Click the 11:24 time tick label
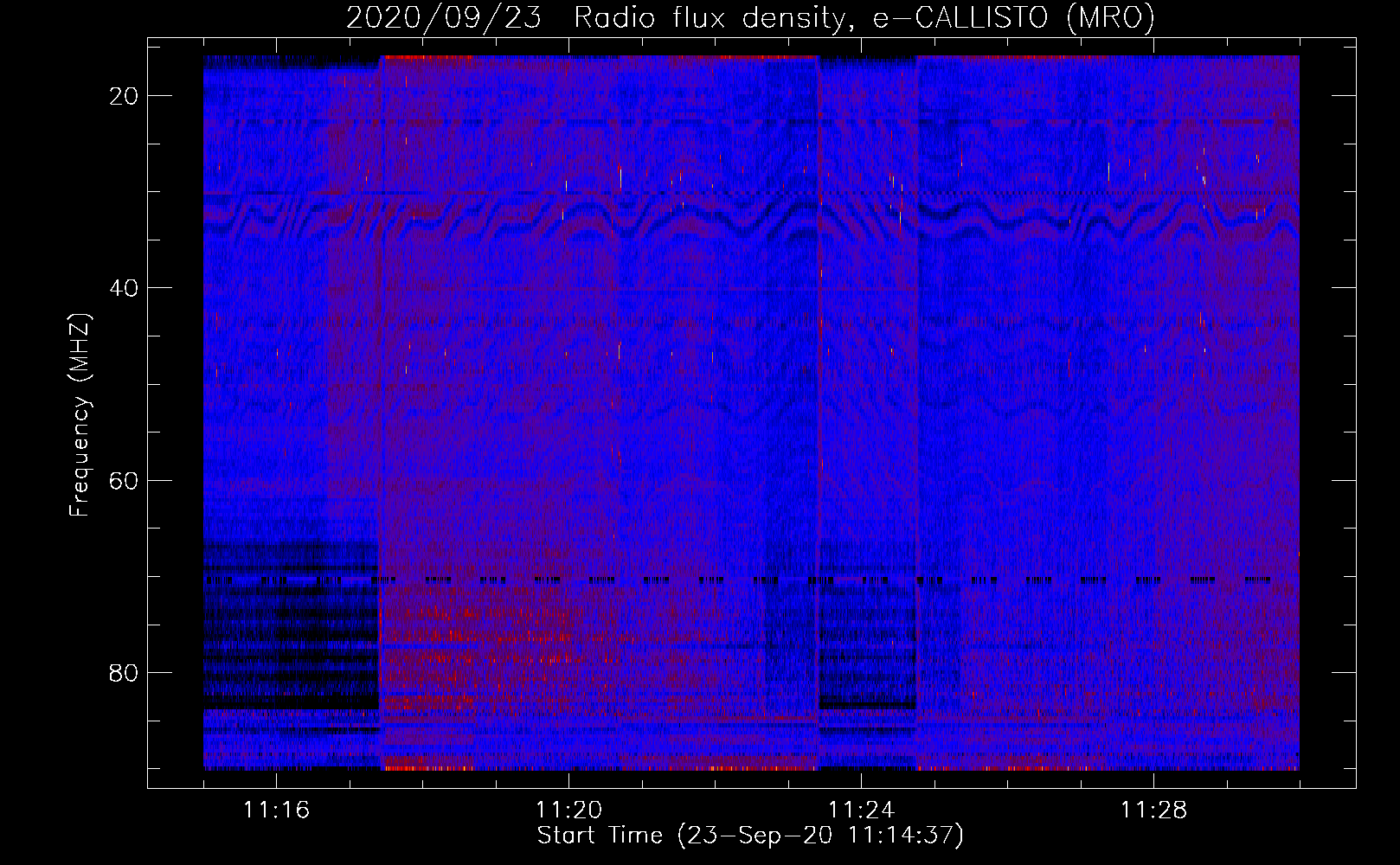 (x=861, y=810)
